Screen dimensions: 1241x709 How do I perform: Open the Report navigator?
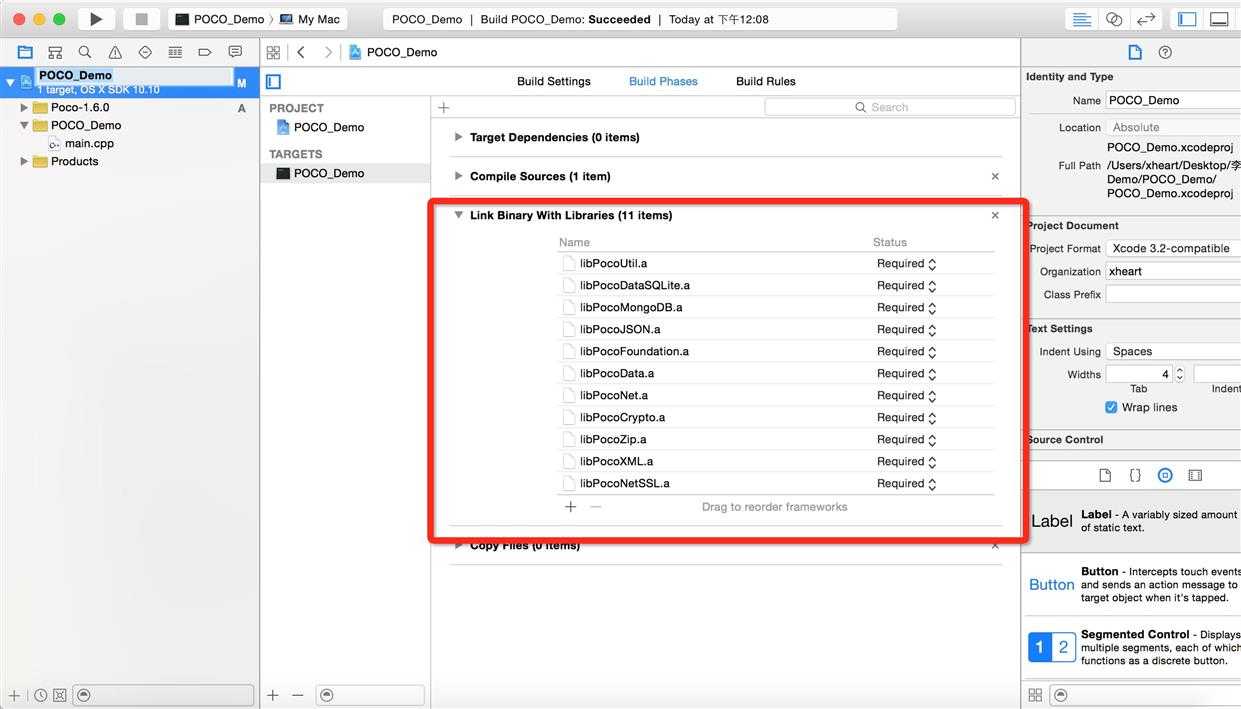235,52
